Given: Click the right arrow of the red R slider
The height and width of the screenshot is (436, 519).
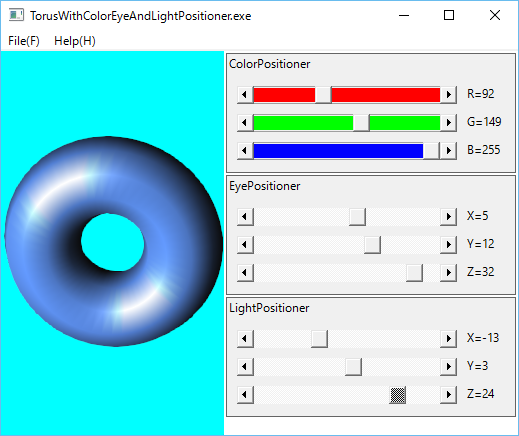Looking at the screenshot, I should [x=448, y=94].
